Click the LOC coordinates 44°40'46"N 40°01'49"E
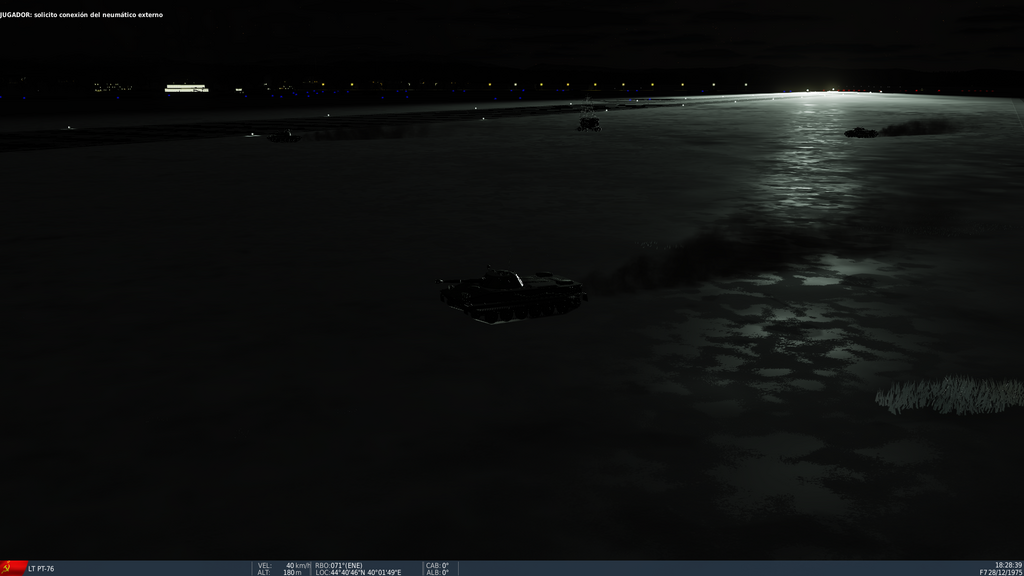 [x=366, y=573]
